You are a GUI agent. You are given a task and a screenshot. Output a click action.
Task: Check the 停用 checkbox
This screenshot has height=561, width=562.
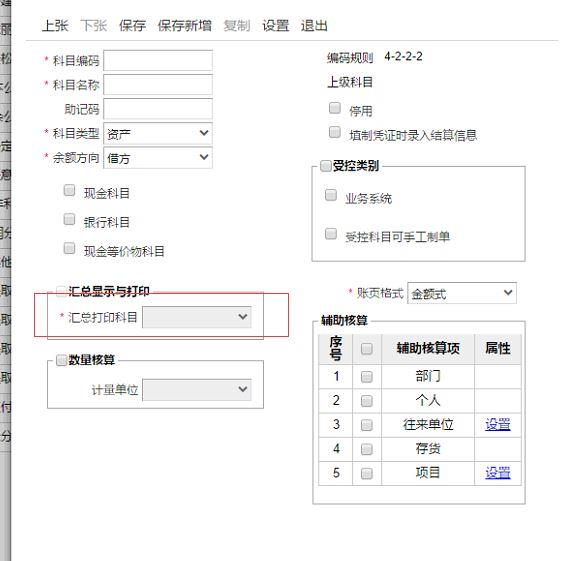tap(335, 108)
